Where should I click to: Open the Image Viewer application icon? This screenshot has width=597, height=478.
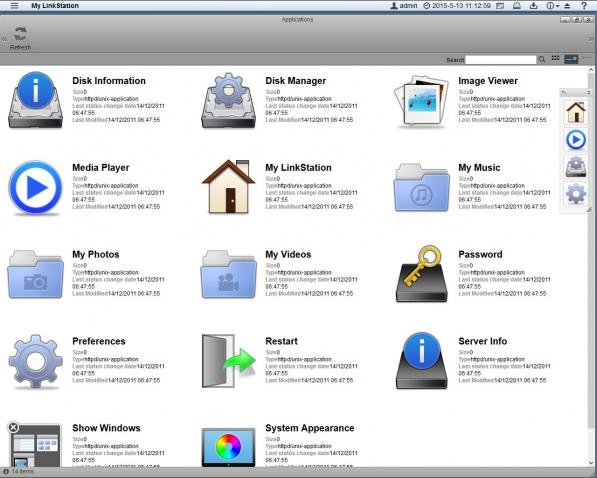coord(421,101)
